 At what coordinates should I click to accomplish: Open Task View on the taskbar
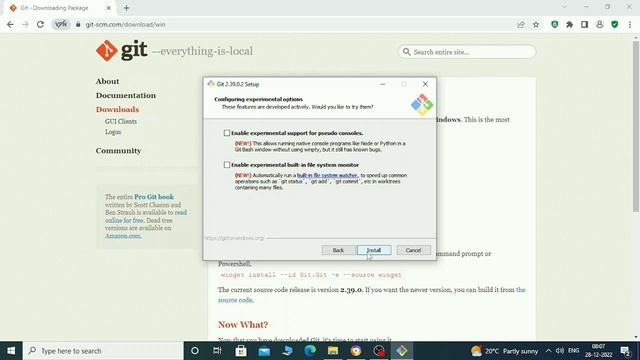click(217, 351)
